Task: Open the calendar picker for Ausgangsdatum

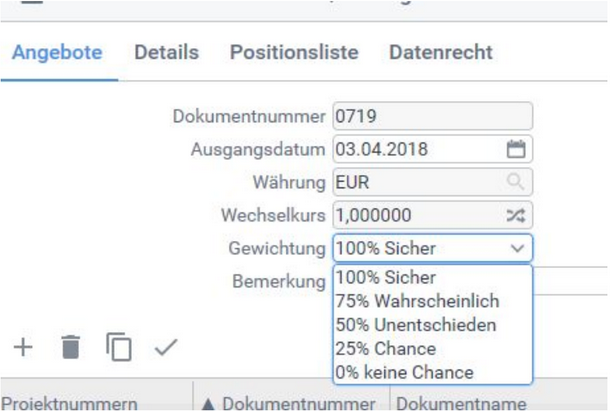Action: [x=516, y=150]
